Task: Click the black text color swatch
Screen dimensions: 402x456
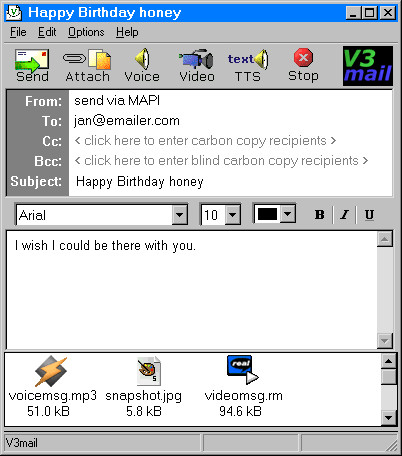Action: tap(267, 214)
